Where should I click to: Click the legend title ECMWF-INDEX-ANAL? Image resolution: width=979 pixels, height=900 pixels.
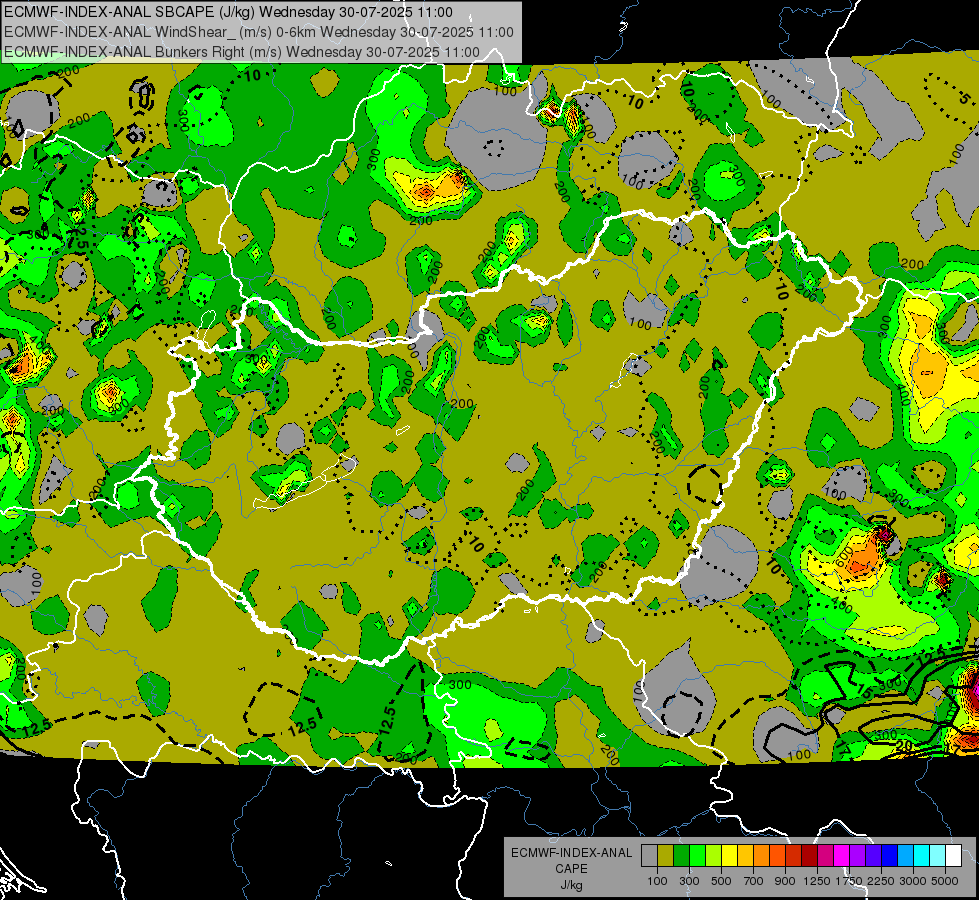coord(571,853)
